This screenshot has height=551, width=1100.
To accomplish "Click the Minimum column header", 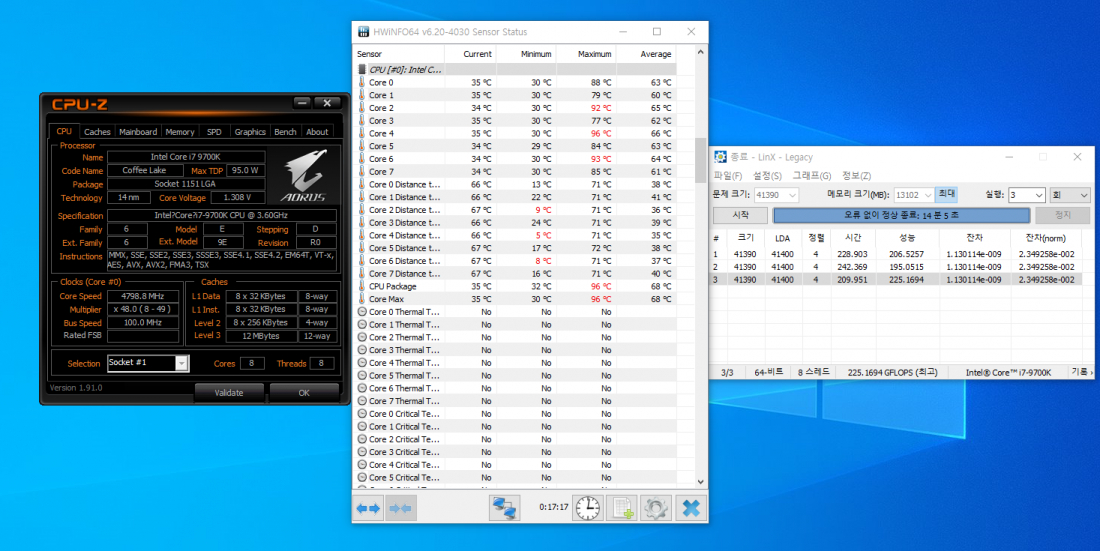I will click(526, 54).
